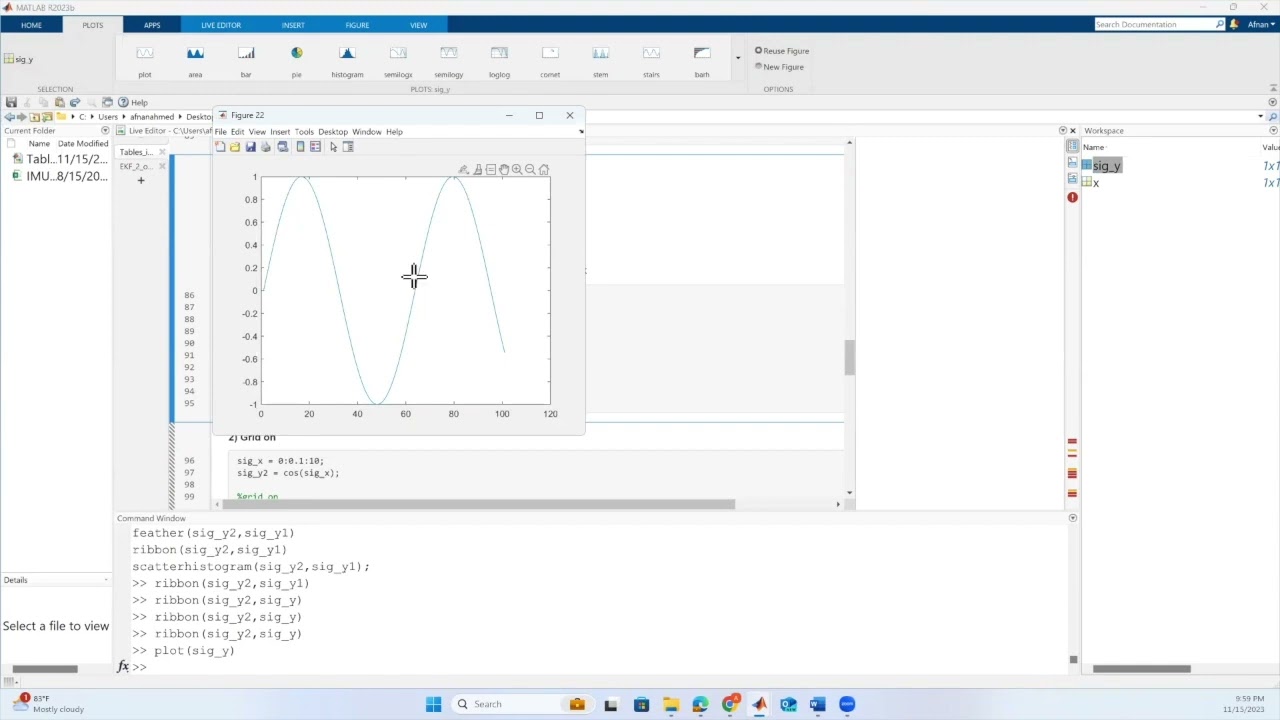This screenshot has width=1280, height=720.
Task: Open MATLAB Help question mark icon
Action: click(x=123, y=102)
